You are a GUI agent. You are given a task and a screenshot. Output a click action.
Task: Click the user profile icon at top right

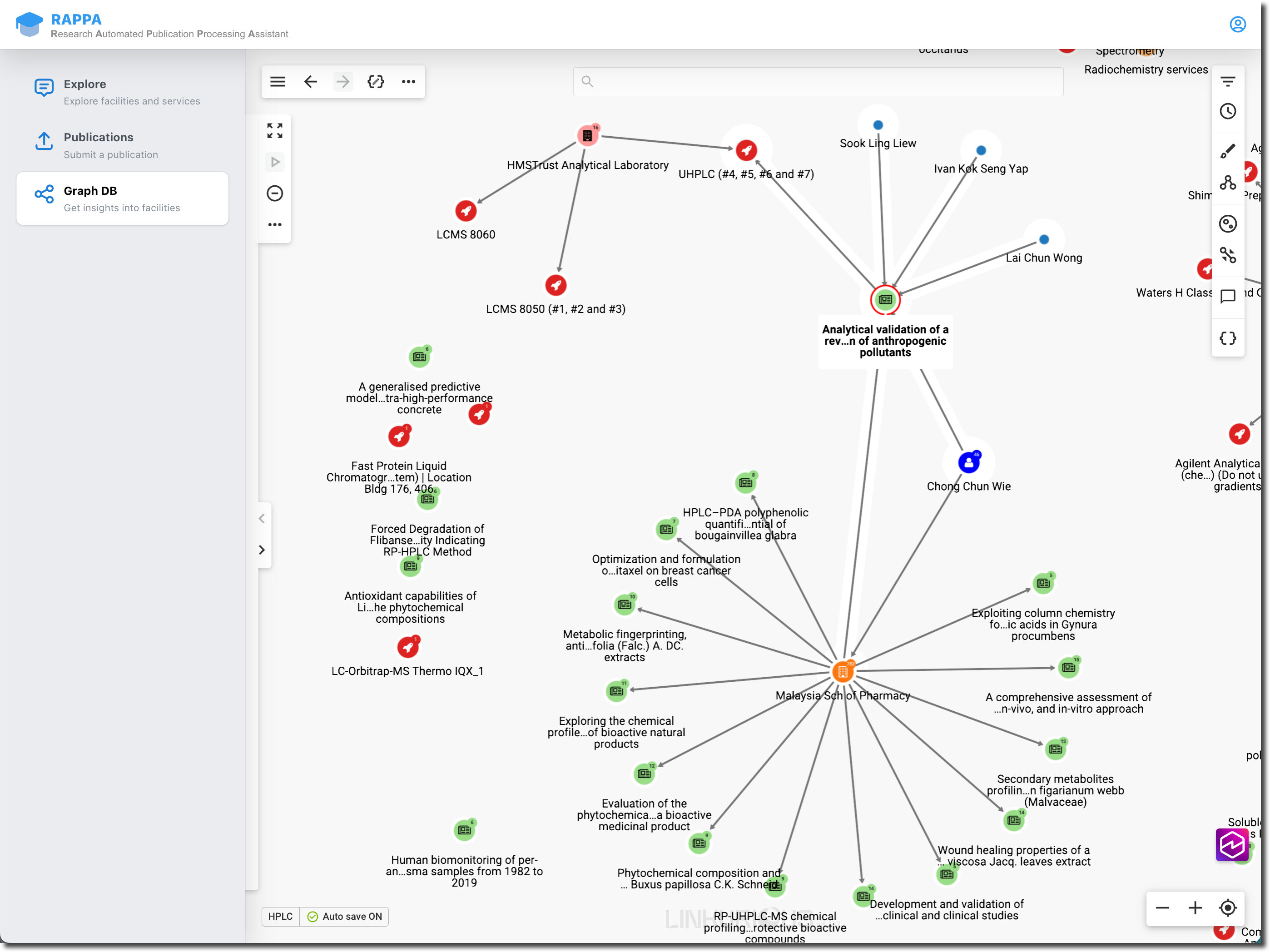pyautogui.click(x=1237, y=24)
